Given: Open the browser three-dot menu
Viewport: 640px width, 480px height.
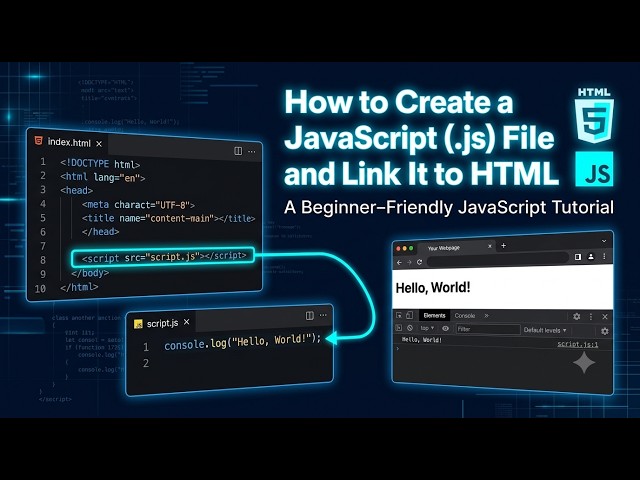Looking at the screenshot, I should pos(604,256).
